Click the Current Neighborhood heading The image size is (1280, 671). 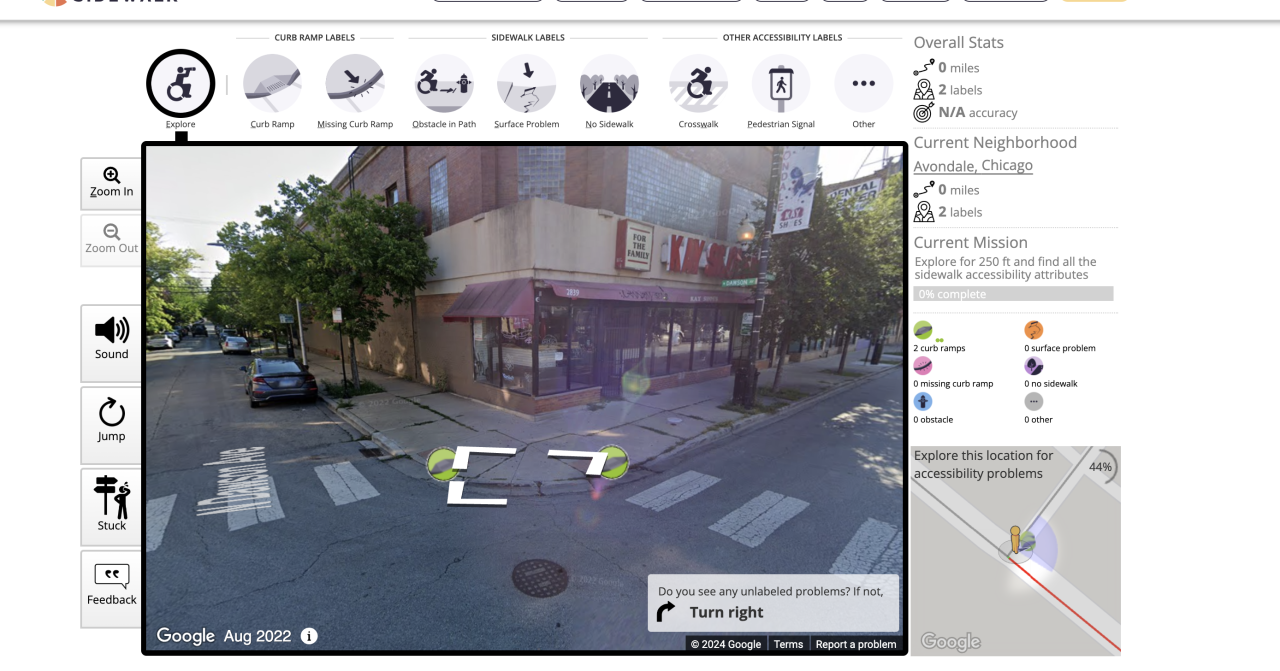click(995, 142)
